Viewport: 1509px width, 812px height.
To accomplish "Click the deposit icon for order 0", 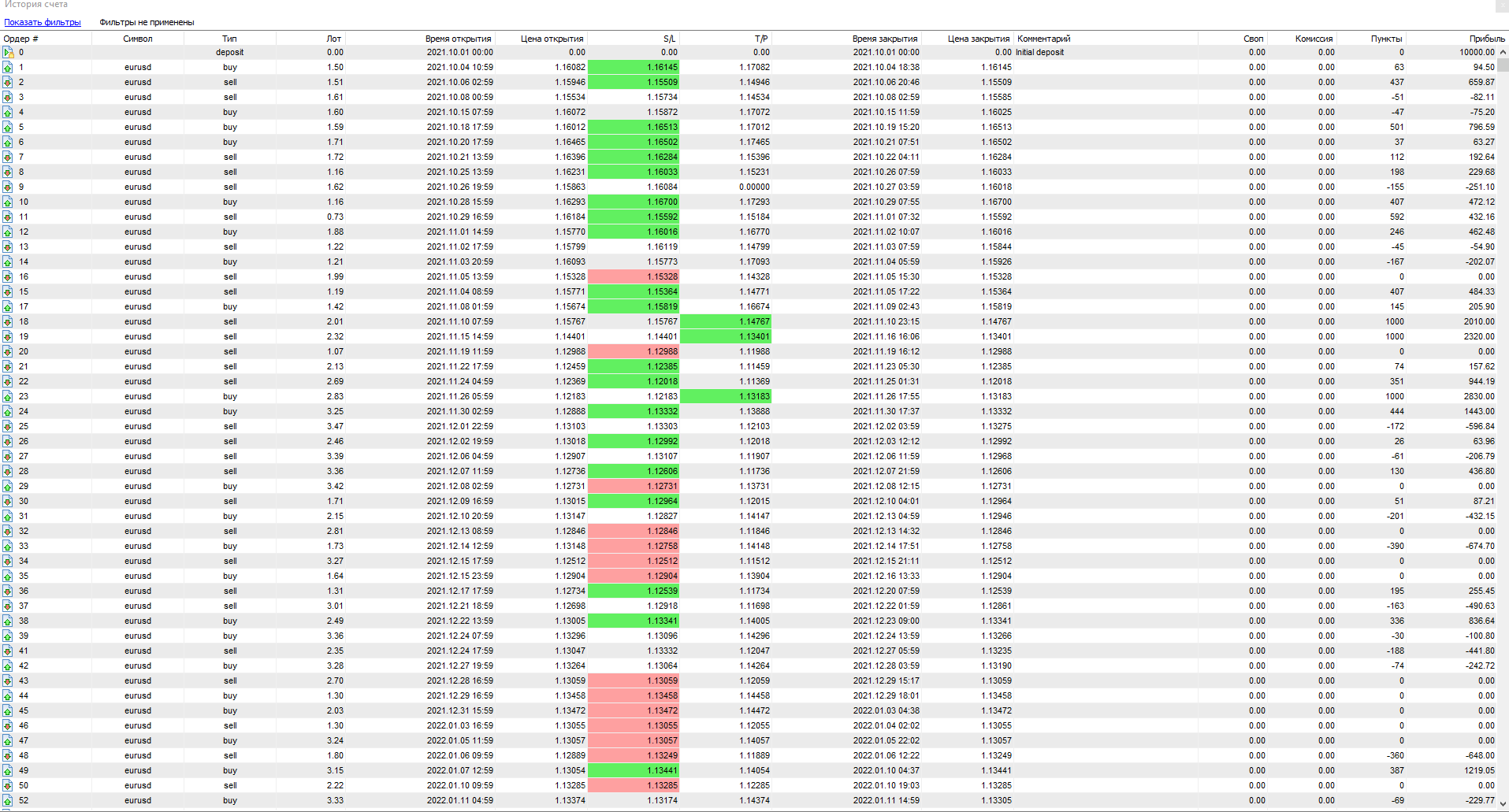I will 8,53.
